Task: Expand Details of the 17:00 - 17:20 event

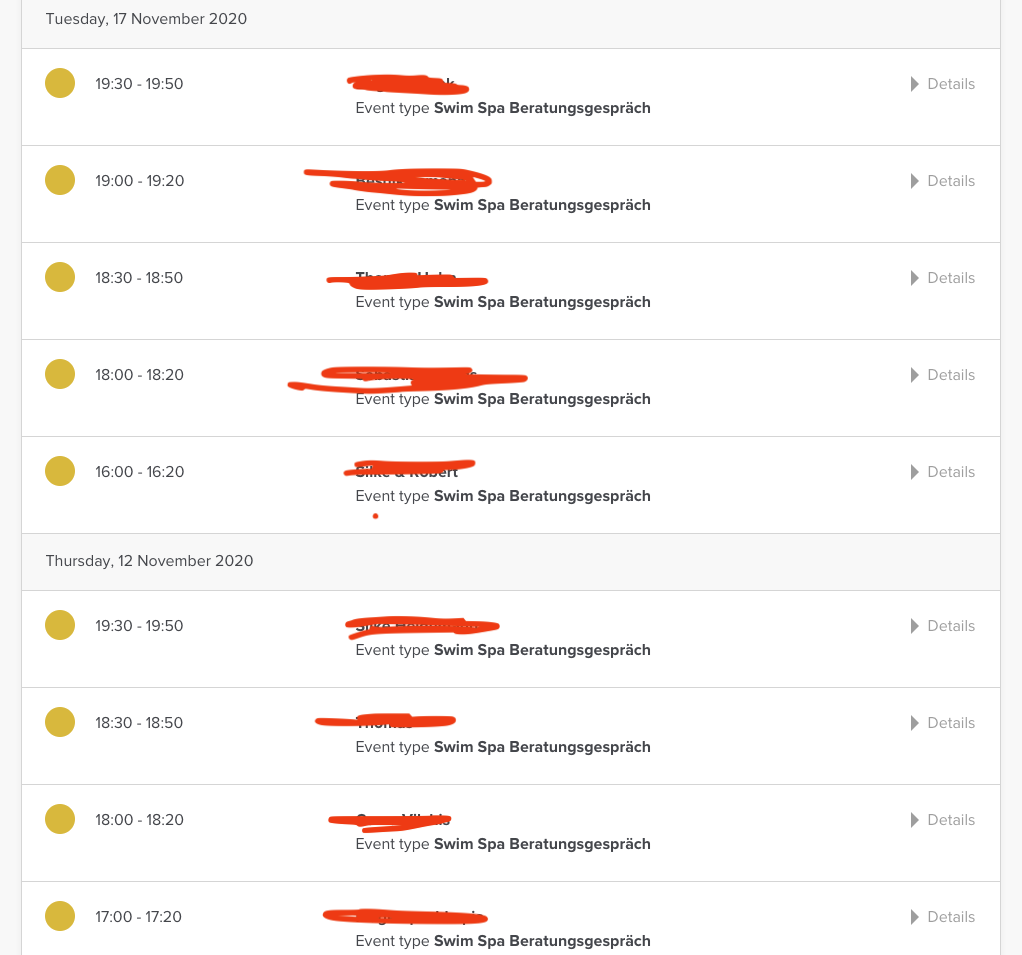Action: (942, 917)
